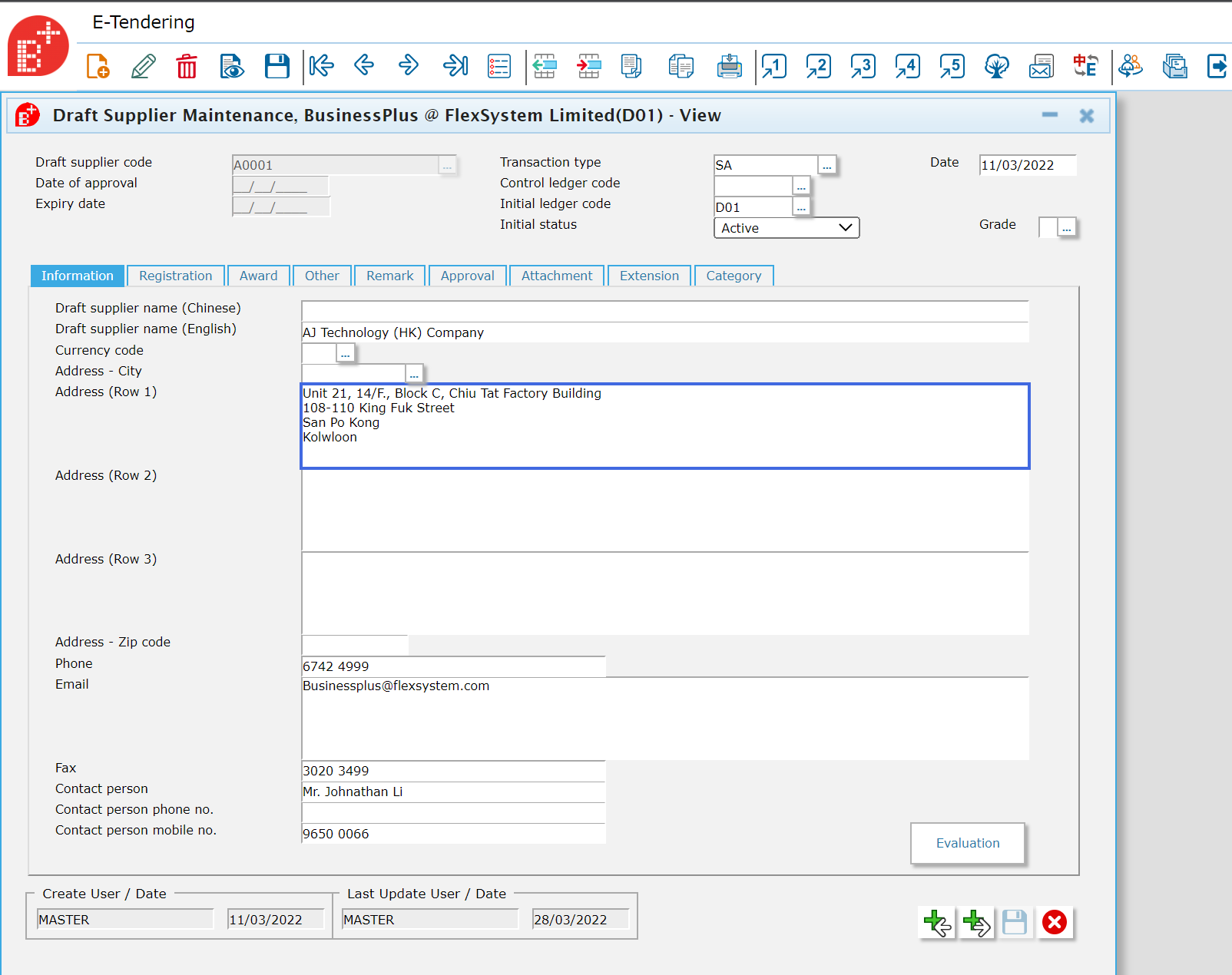Screen dimensions: 1232x975
Task: Go to the last record arrow
Action: (455, 65)
